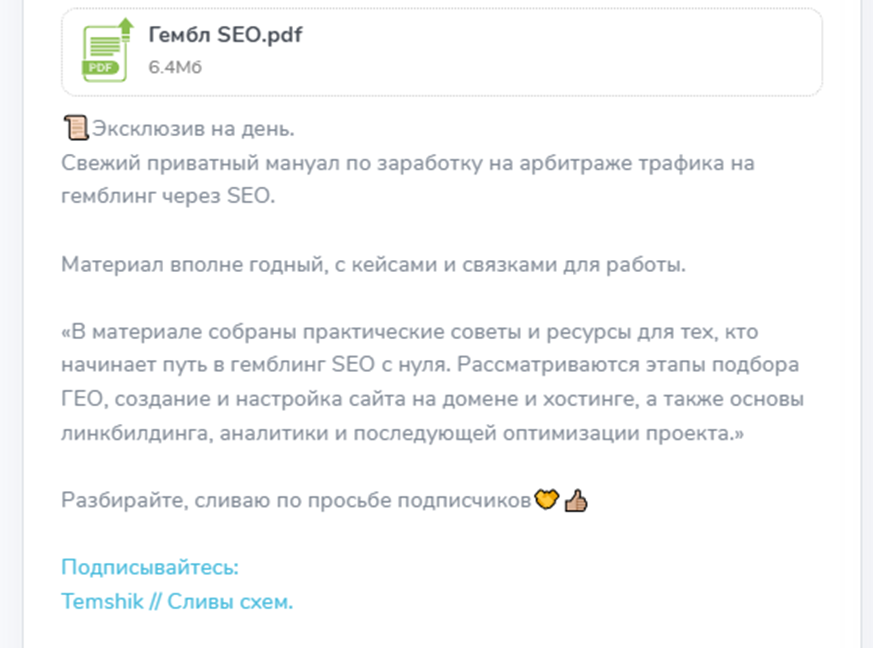Select the Гембл SEO.pdf filename text
The width and height of the screenshot is (873, 648).
227,33
